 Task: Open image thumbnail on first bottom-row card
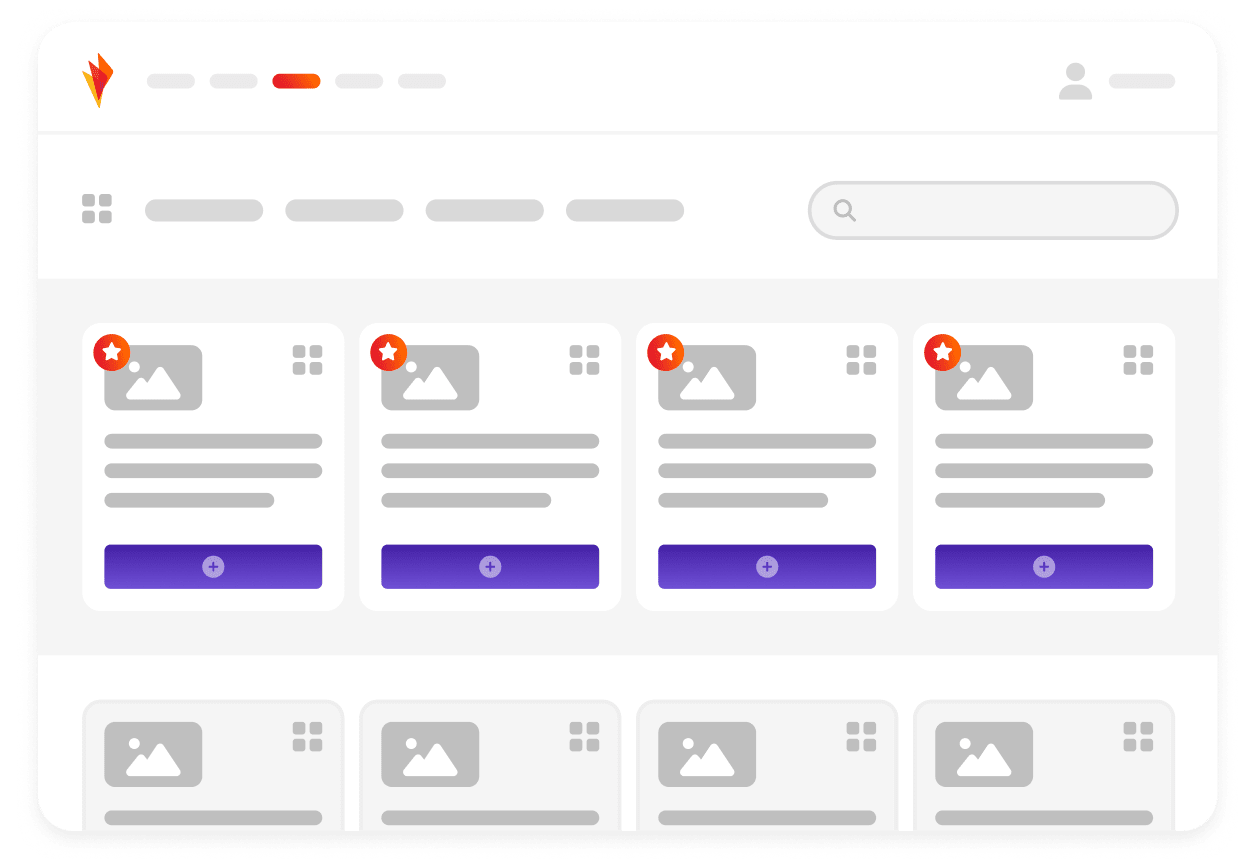(153, 754)
